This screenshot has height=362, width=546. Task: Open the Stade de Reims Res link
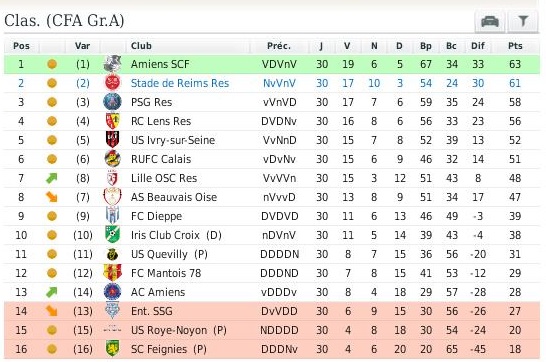click(x=180, y=83)
